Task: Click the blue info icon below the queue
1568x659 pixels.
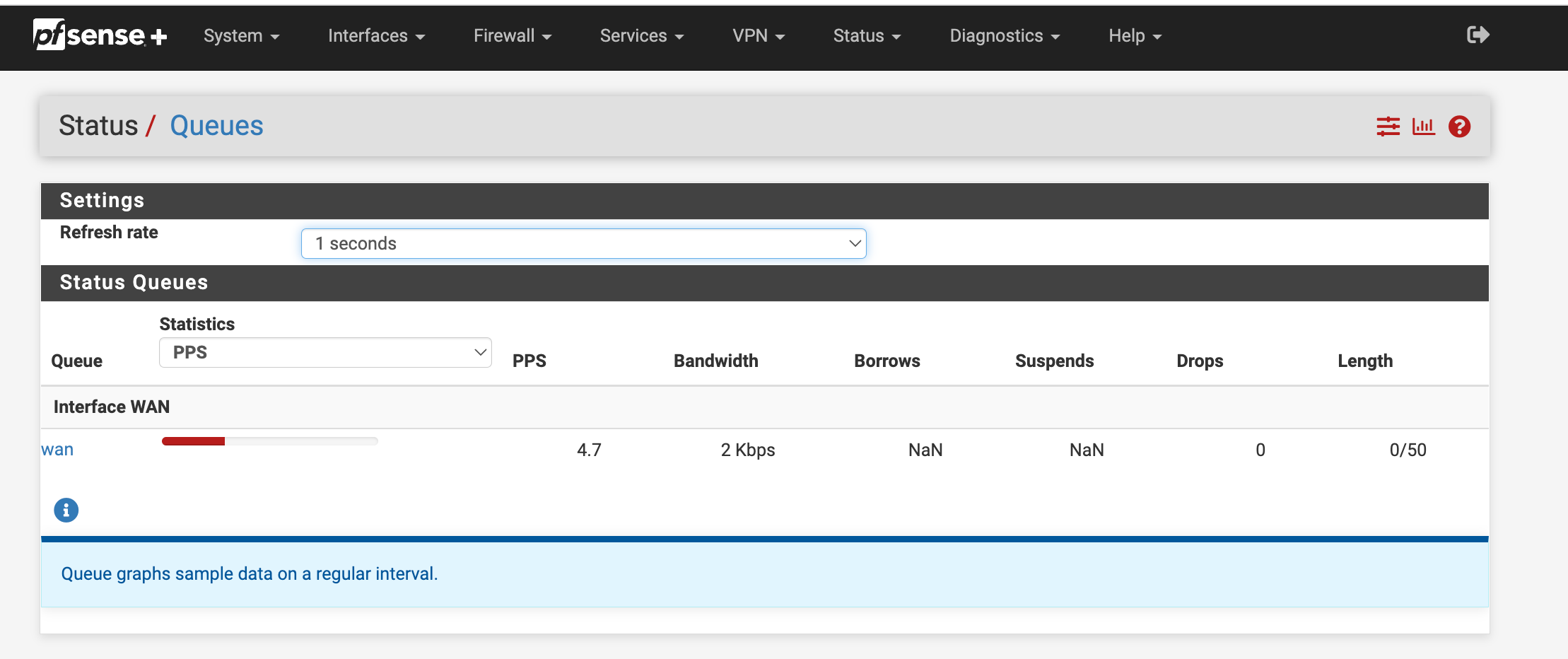Action: point(66,510)
